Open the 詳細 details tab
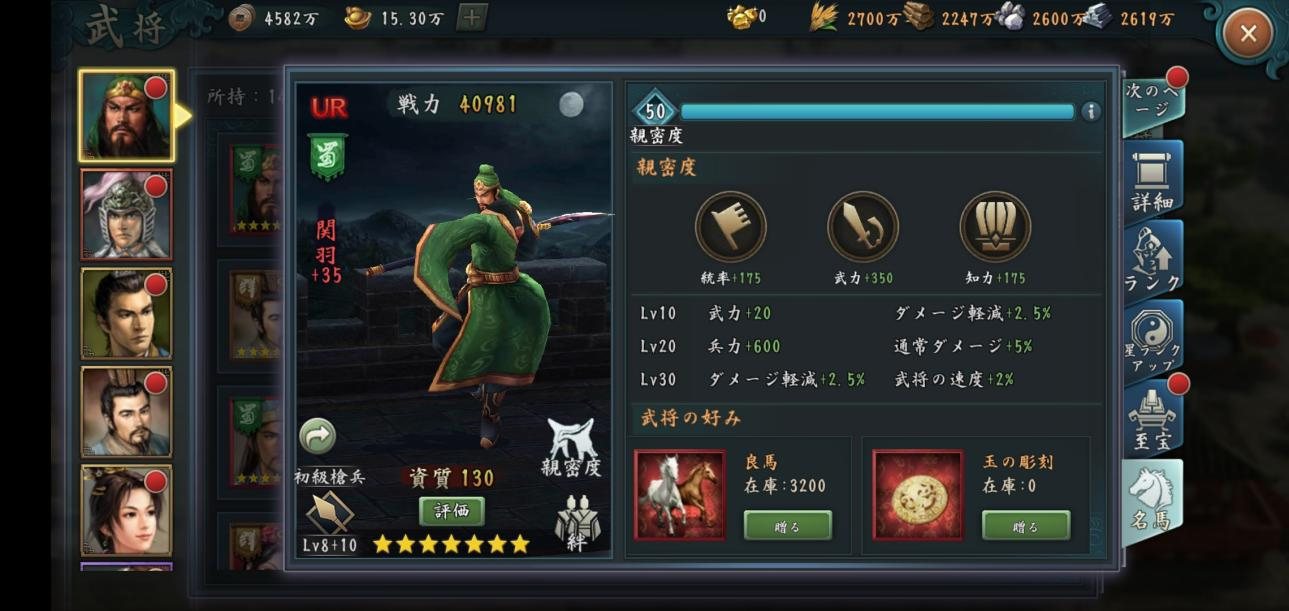The width and height of the screenshot is (1289, 611). pos(1153,182)
